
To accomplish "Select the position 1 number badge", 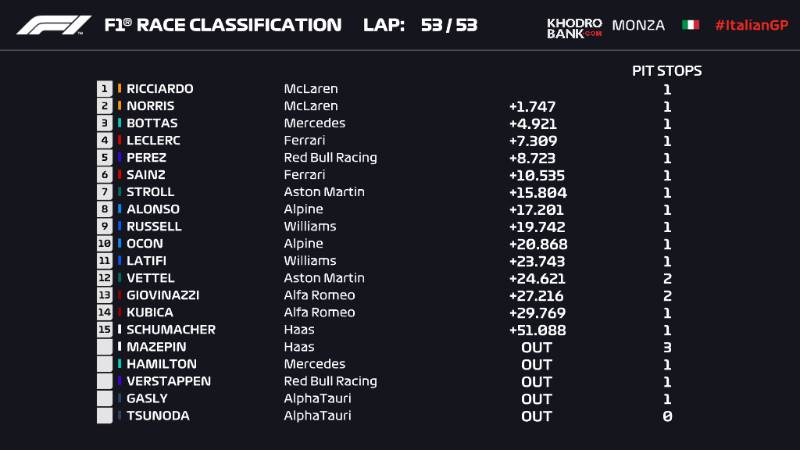I will coord(104,89).
